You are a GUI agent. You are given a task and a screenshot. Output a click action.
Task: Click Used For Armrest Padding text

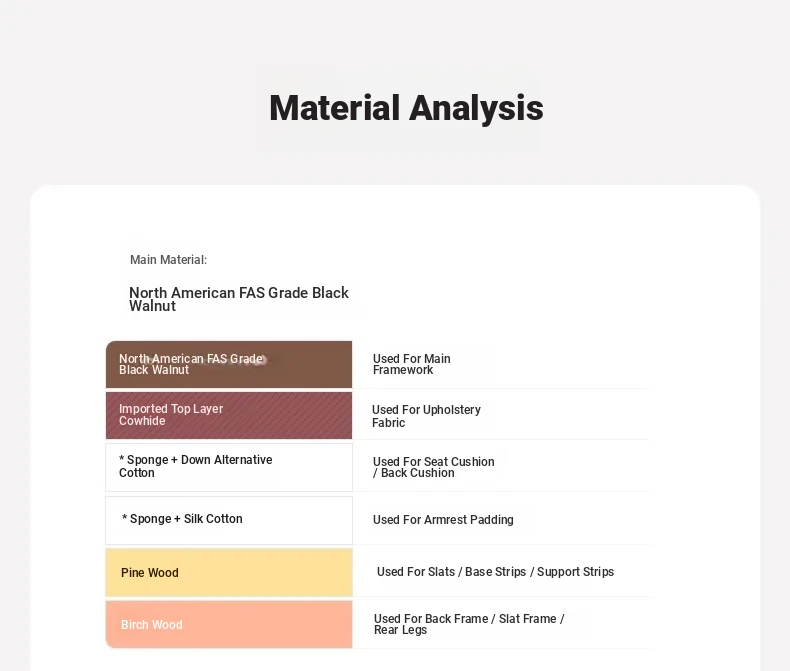tap(443, 520)
